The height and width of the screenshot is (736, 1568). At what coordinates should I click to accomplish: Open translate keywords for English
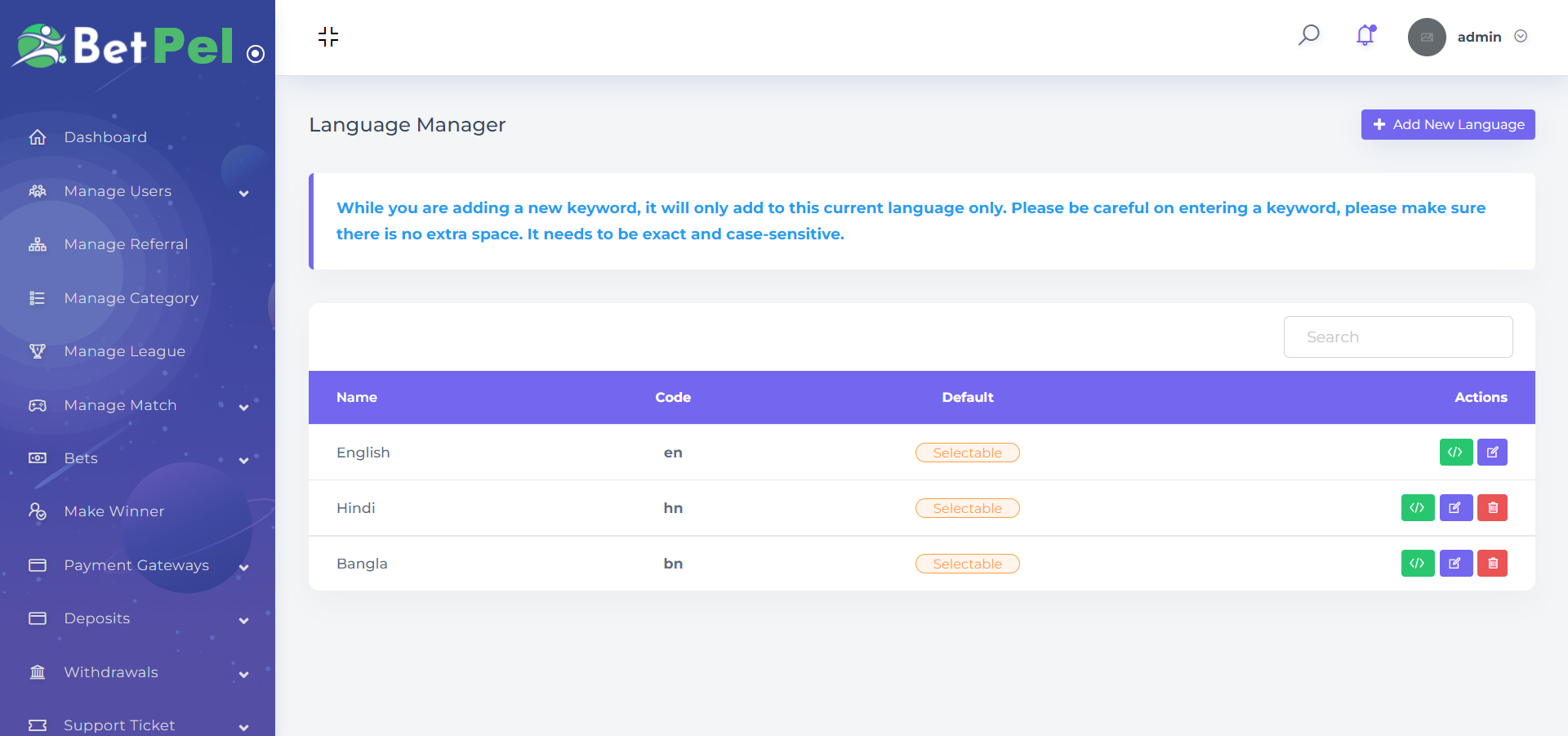(x=1455, y=452)
